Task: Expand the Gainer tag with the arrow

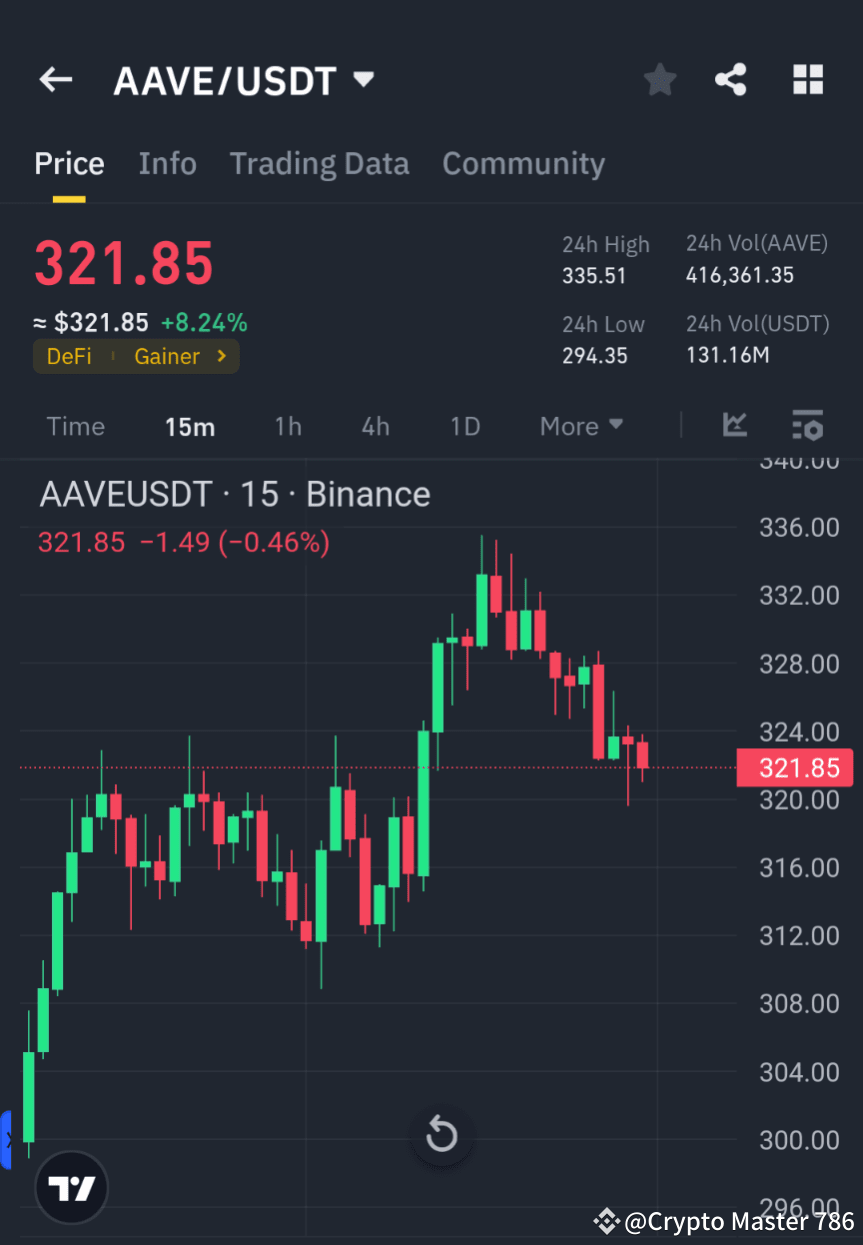Action: coord(224,356)
